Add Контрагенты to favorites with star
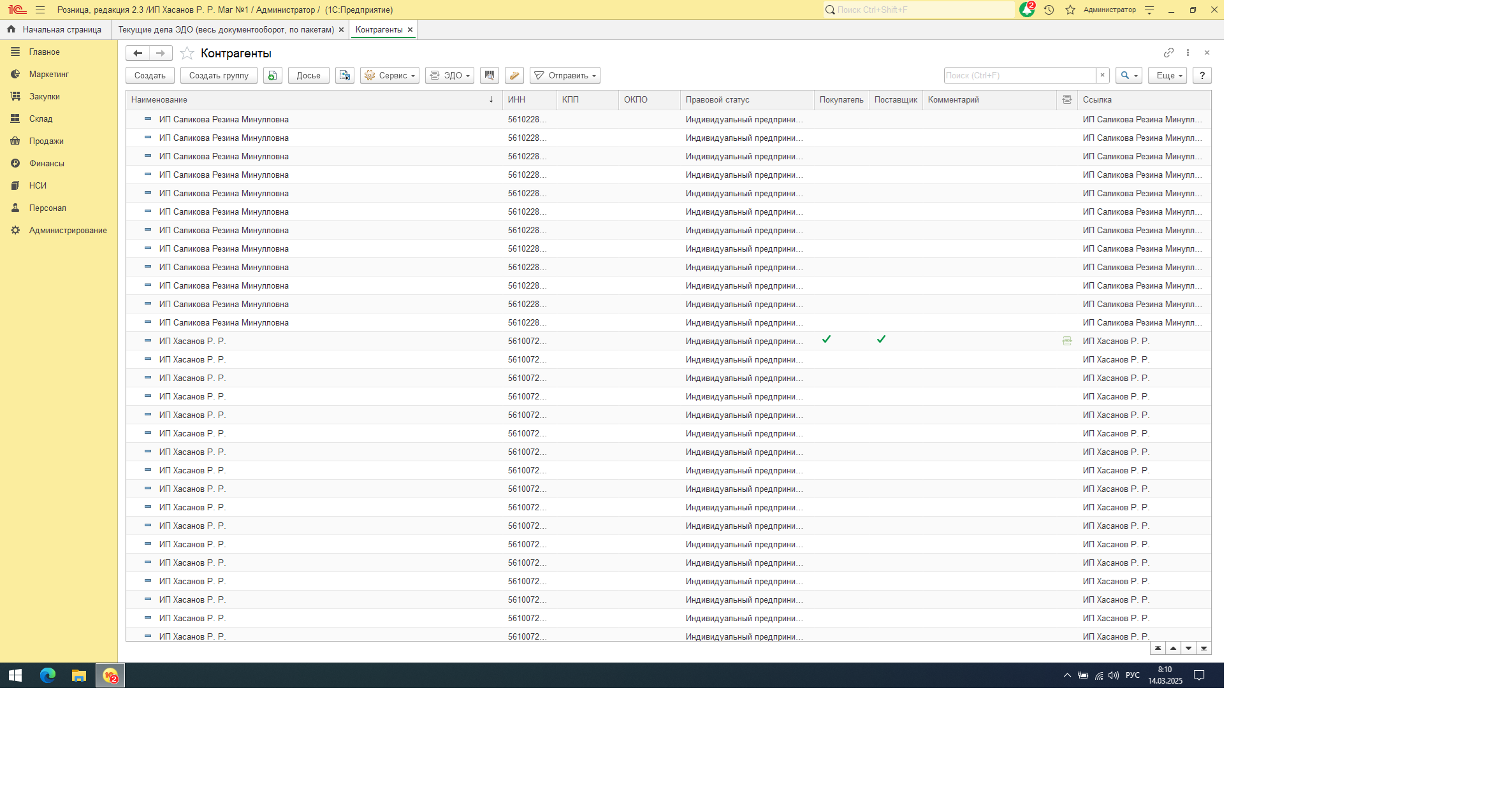This screenshot has width=1512, height=804. [187, 53]
